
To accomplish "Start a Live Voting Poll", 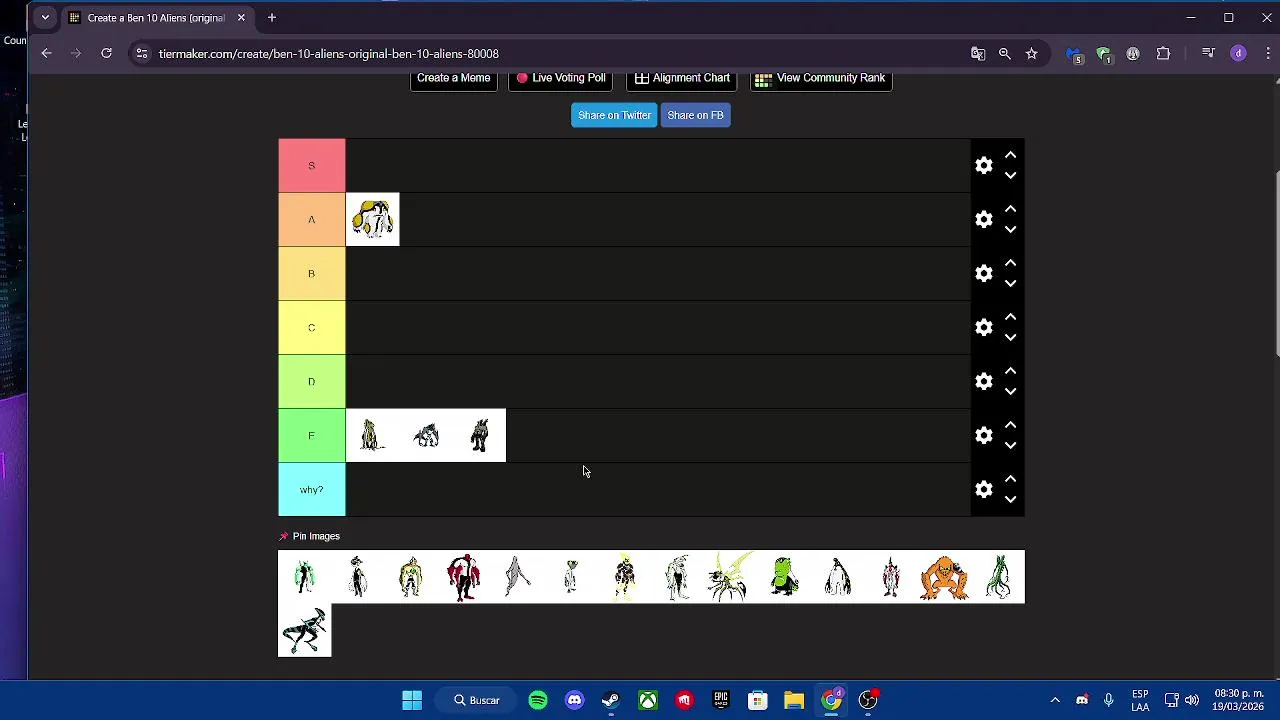I will [x=561, y=78].
